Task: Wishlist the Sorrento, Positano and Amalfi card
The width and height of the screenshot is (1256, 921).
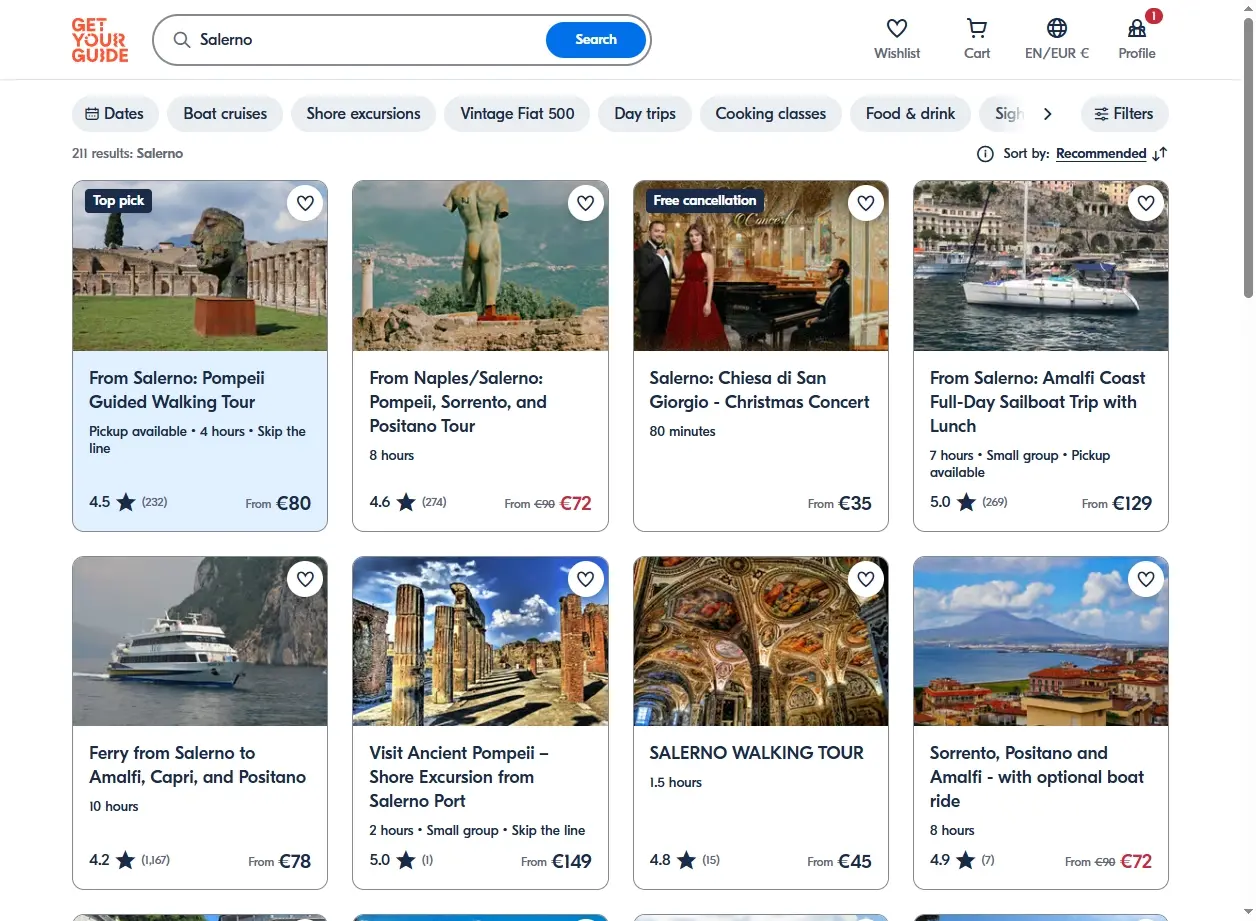Action: [1146, 579]
